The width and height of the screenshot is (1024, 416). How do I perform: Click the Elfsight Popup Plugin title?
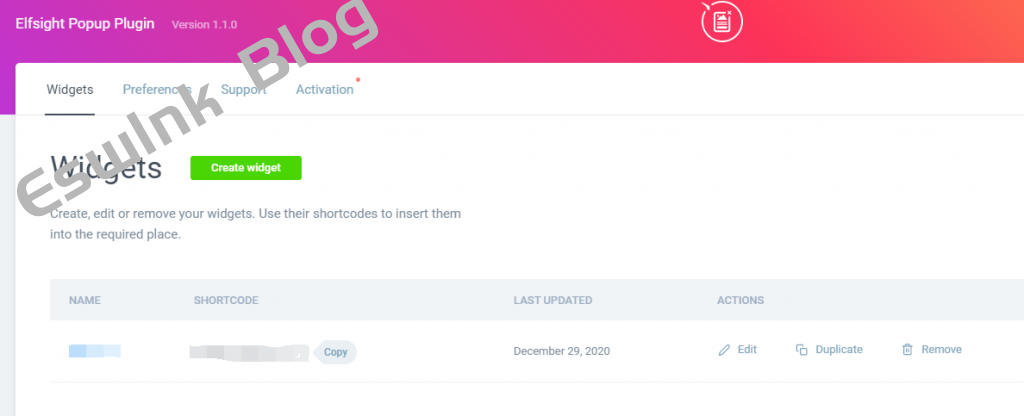click(85, 23)
